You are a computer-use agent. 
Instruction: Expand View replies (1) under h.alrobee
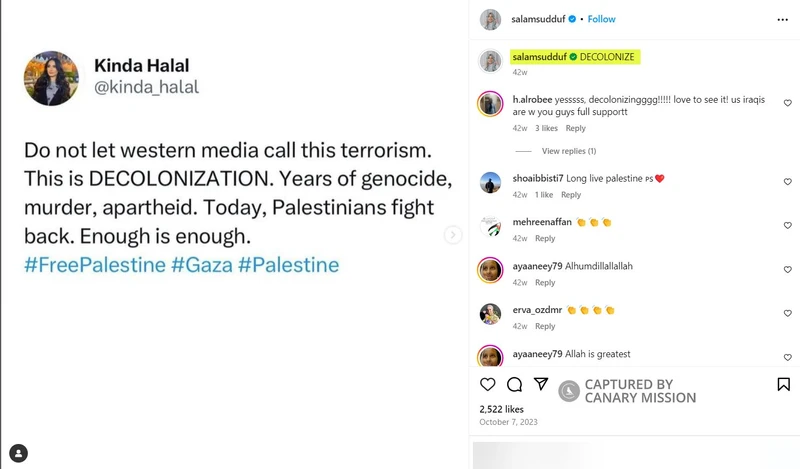[568, 151]
